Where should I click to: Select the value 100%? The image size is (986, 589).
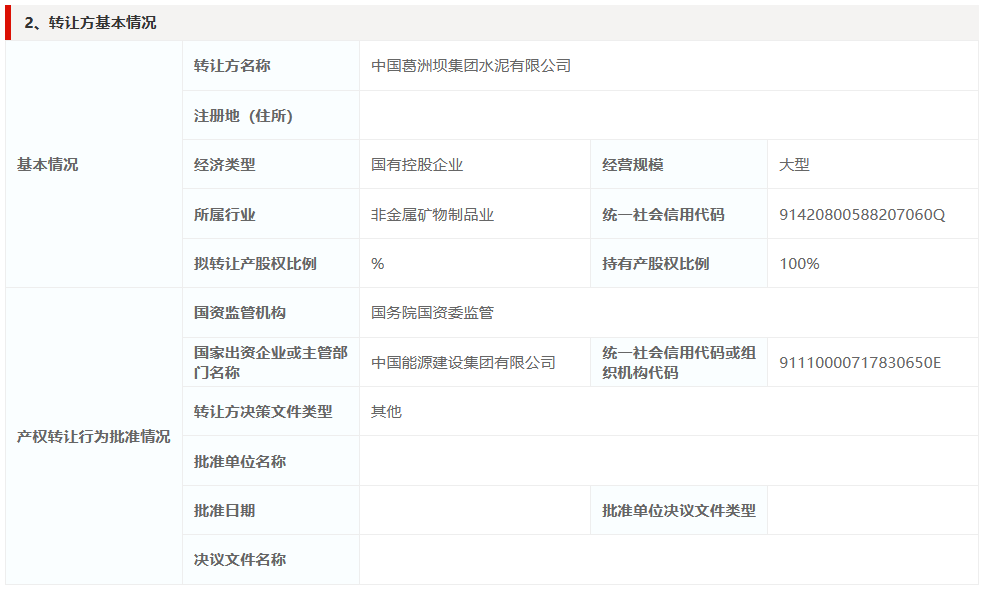pos(799,263)
